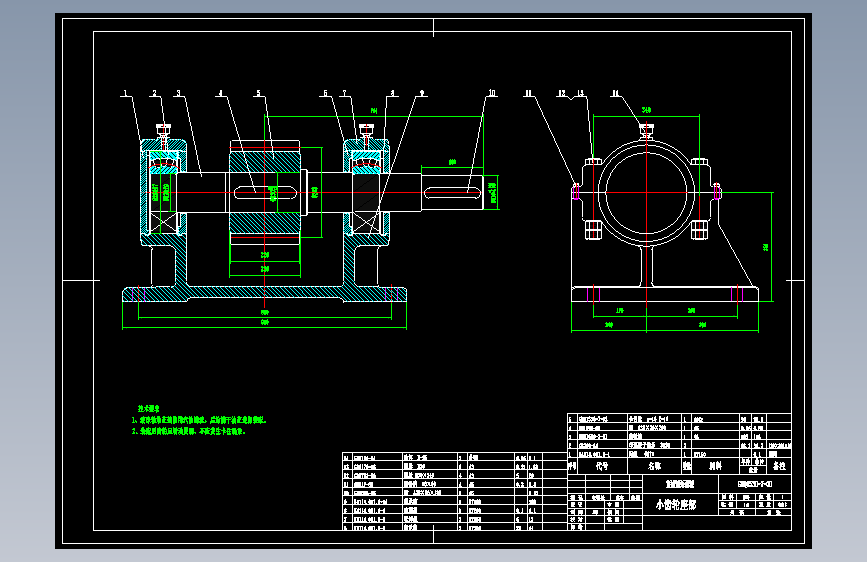Viewport: 867px width, 562px height.
Task: Click the hatched gear in section view
Action: click(265, 192)
